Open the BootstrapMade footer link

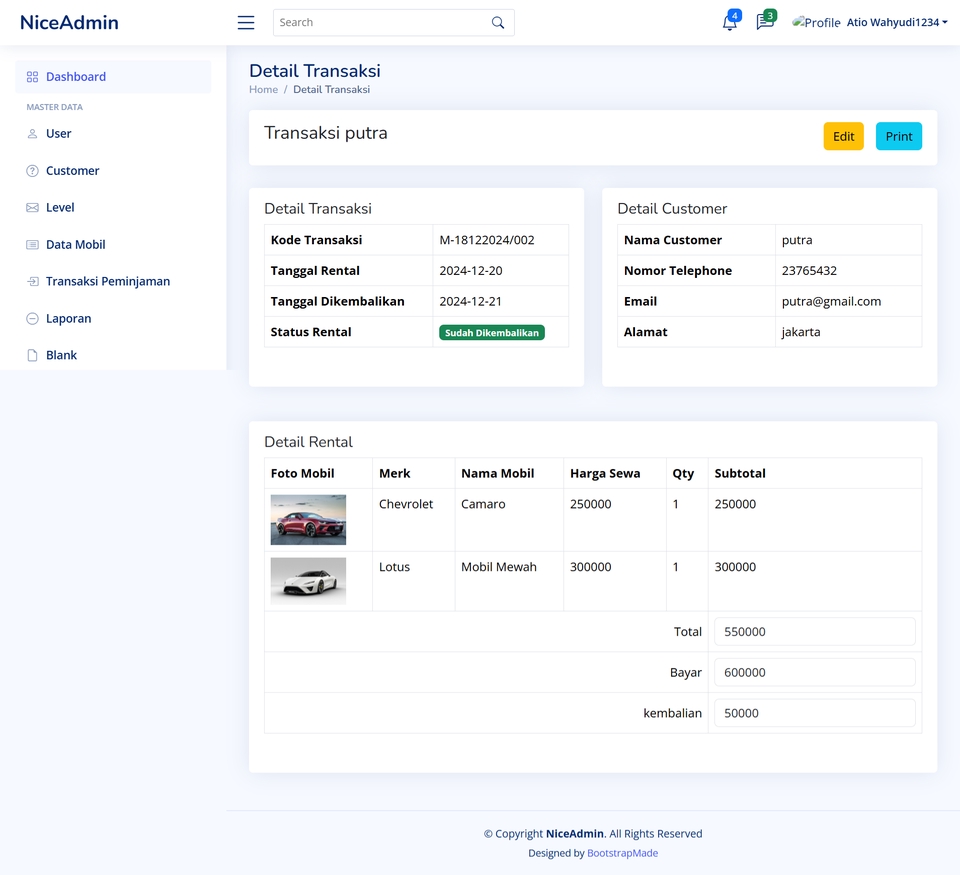[x=622, y=853]
